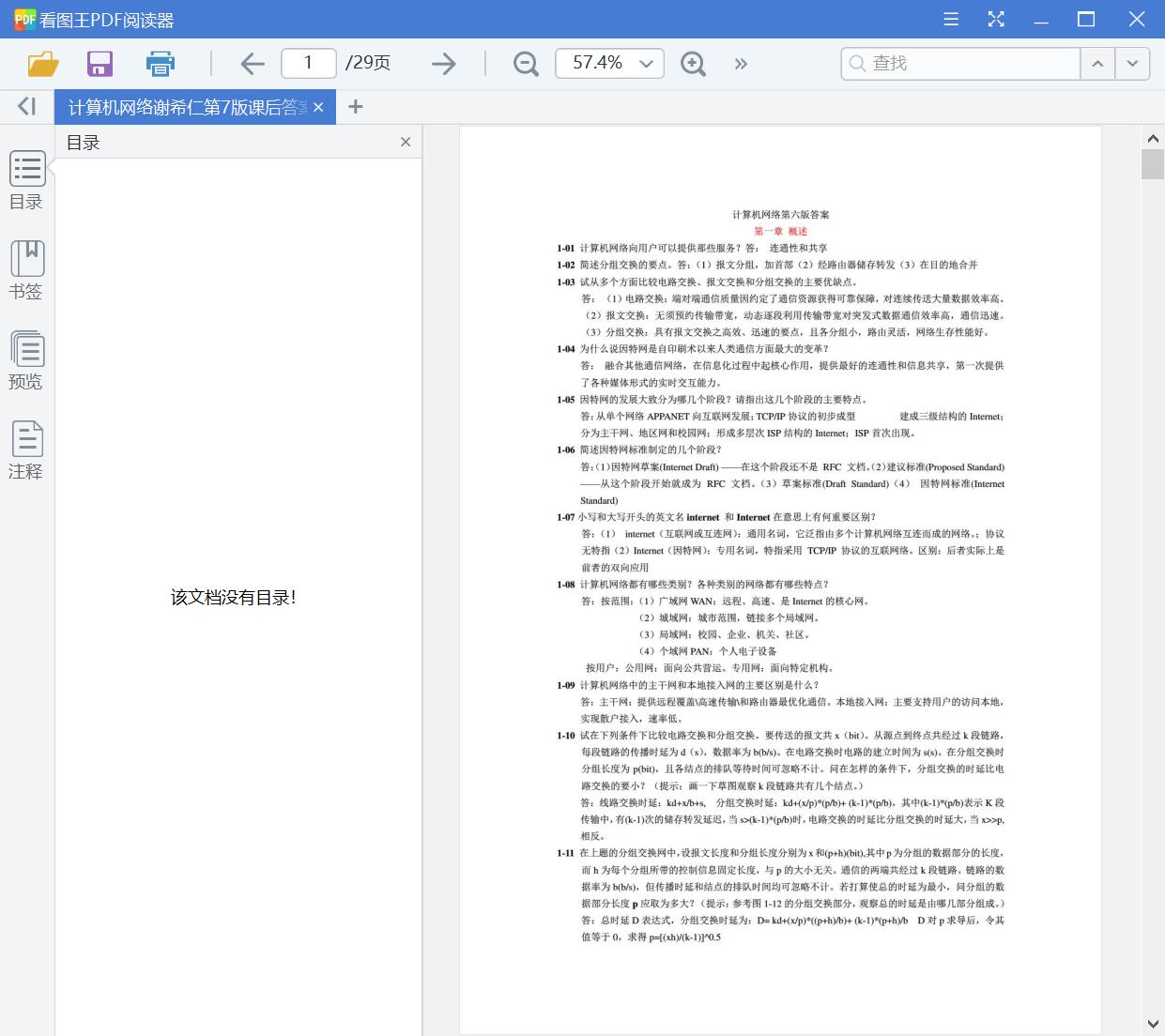Collapse the sidebar with the left arrow
1165x1036 pixels.
coord(24,106)
